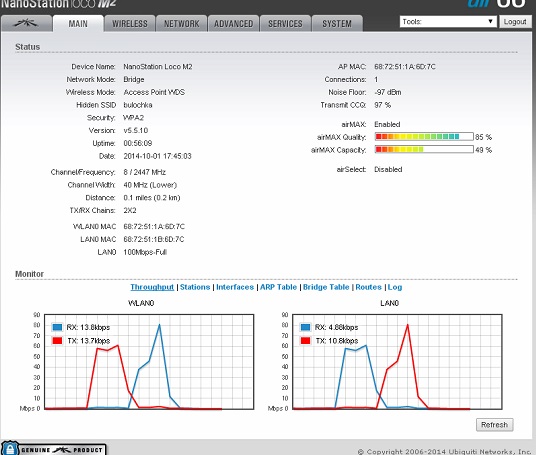Open the Stations monitor link

[x=195, y=287]
